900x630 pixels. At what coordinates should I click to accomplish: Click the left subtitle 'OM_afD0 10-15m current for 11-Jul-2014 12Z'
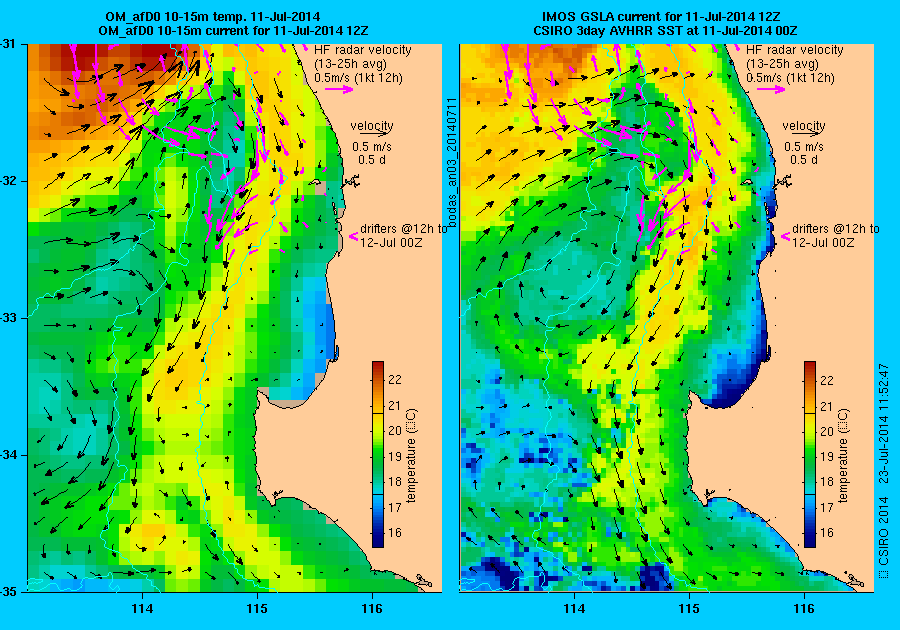pyautogui.click(x=234, y=30)
